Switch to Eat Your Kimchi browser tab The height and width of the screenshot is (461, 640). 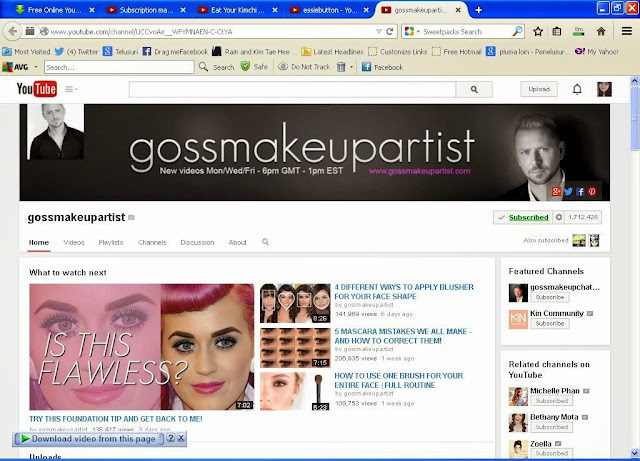click(238, 10)
